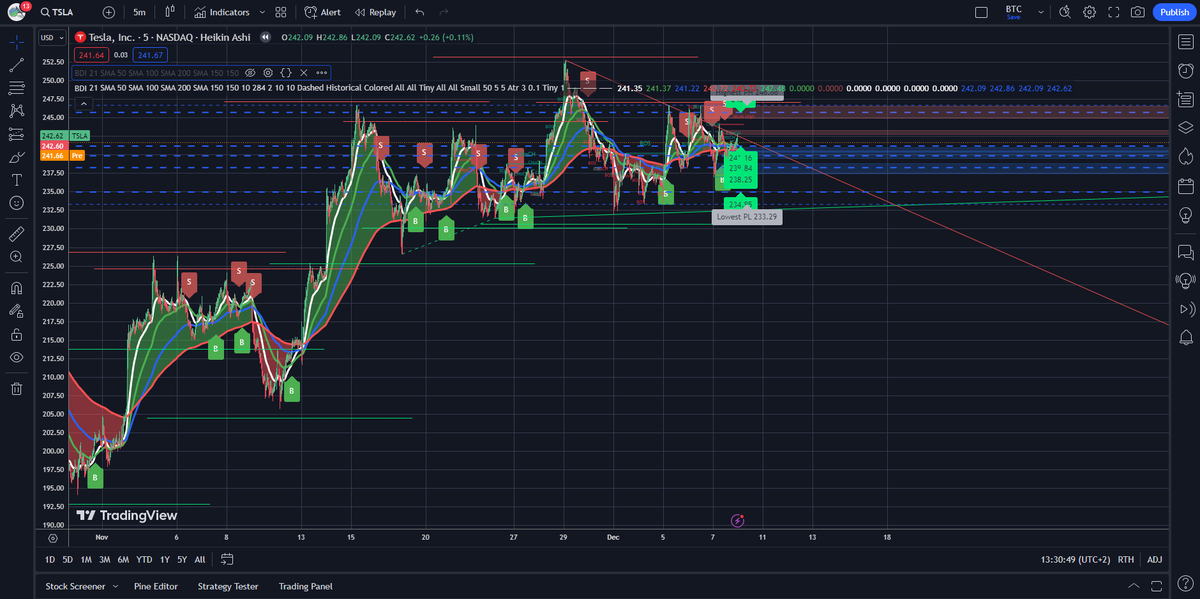
Task: Collapse the indicator legend arrow
Action: (83, 103)
